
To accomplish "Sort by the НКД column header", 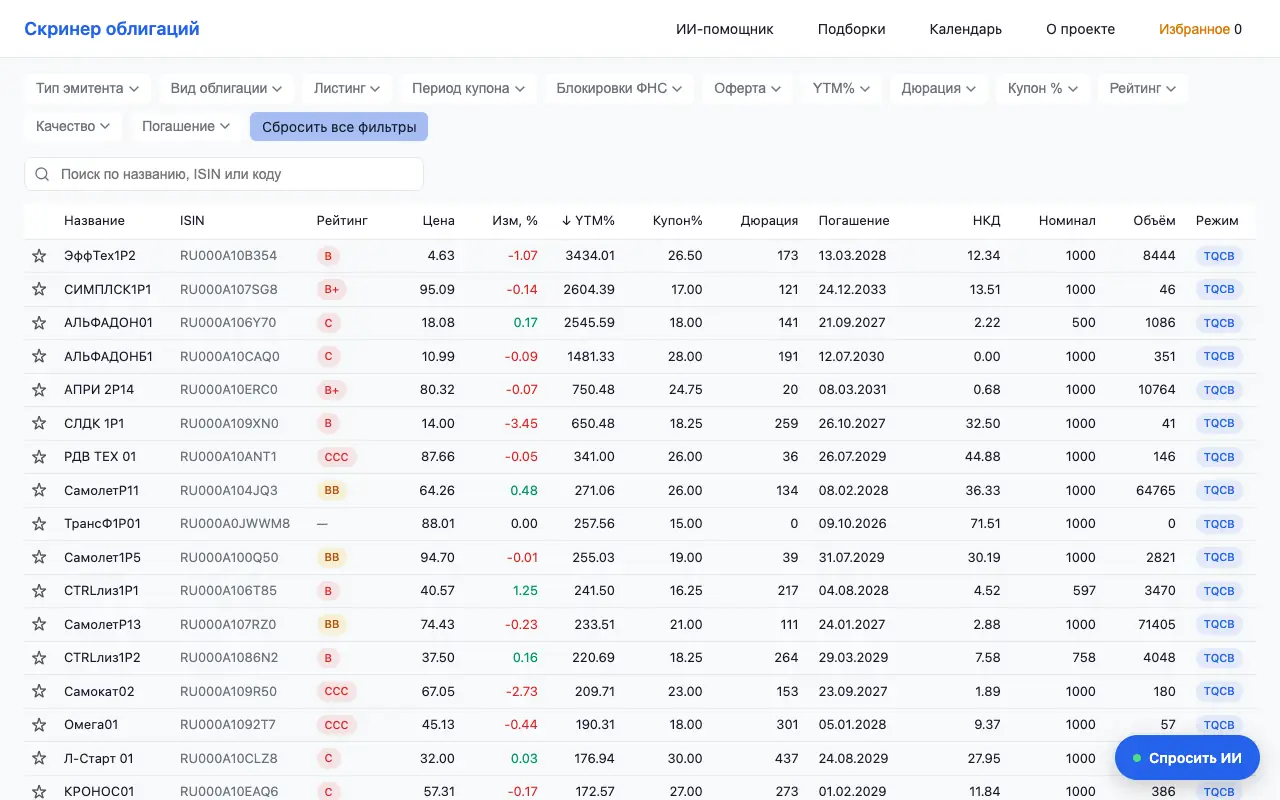I will [986, 221].
